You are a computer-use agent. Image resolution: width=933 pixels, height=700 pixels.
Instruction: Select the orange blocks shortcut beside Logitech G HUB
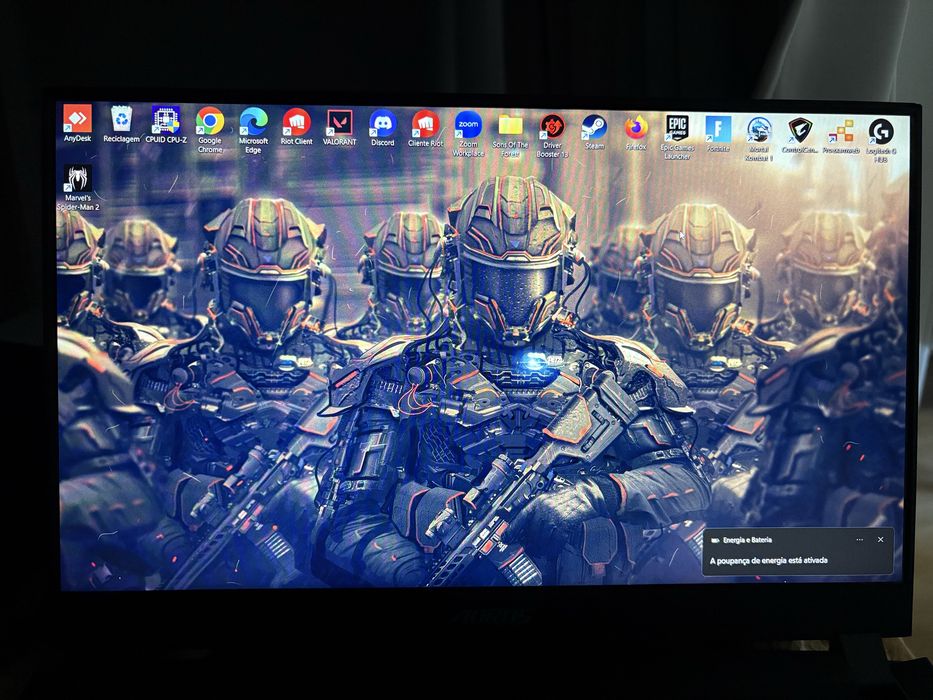tap(841, 136)
